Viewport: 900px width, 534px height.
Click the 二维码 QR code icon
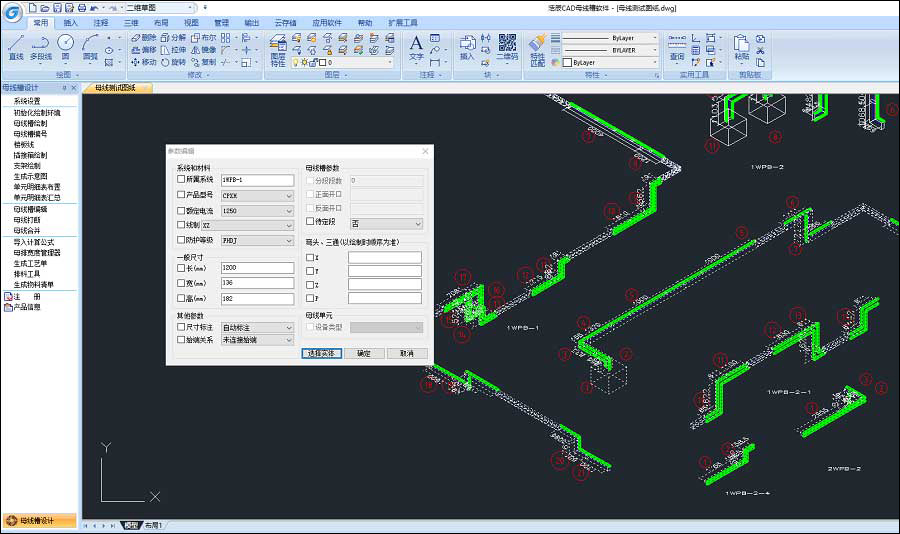click(x=507, y=47)
